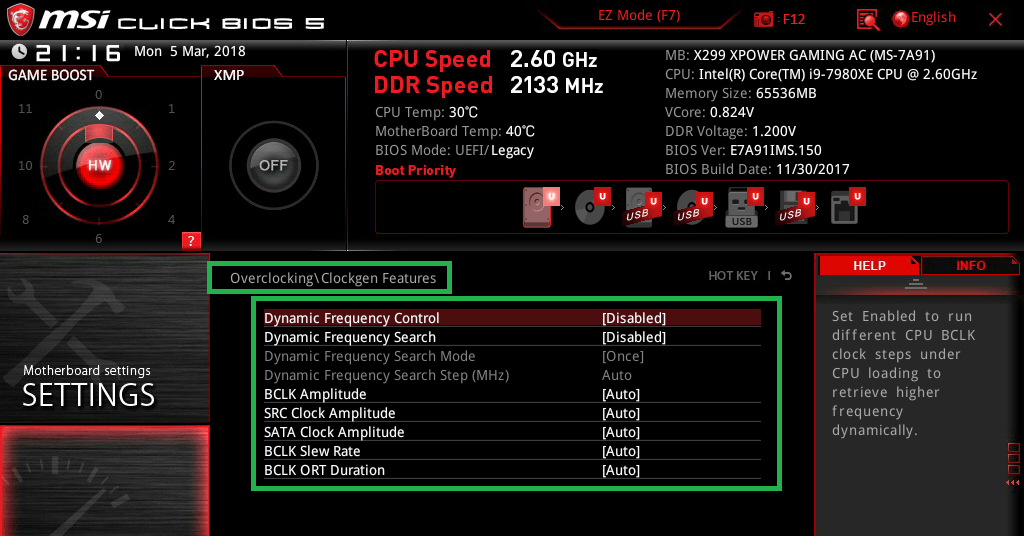Viewport: 1024px width, 536px height.
Task: Select the USB floppy boot device icon
Action: [x=795, y=208]
